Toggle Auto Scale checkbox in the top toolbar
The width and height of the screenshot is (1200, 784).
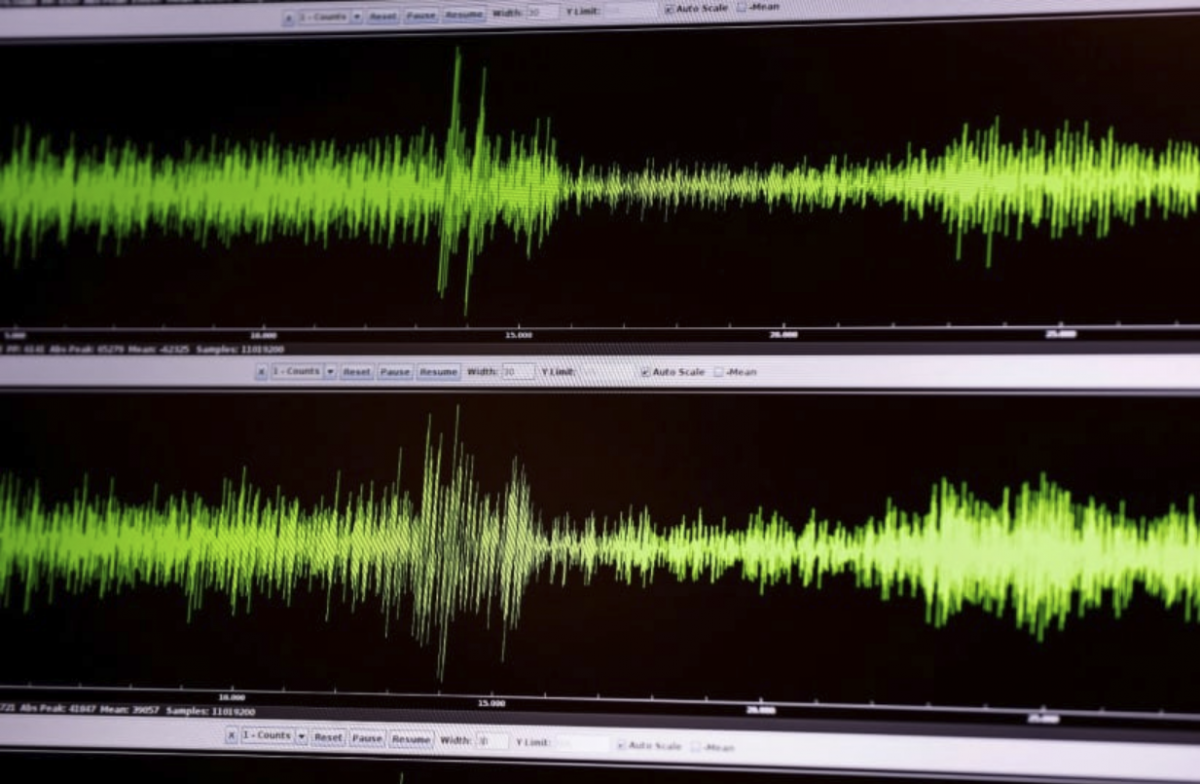pyautogui.click(x=668, y=9)
